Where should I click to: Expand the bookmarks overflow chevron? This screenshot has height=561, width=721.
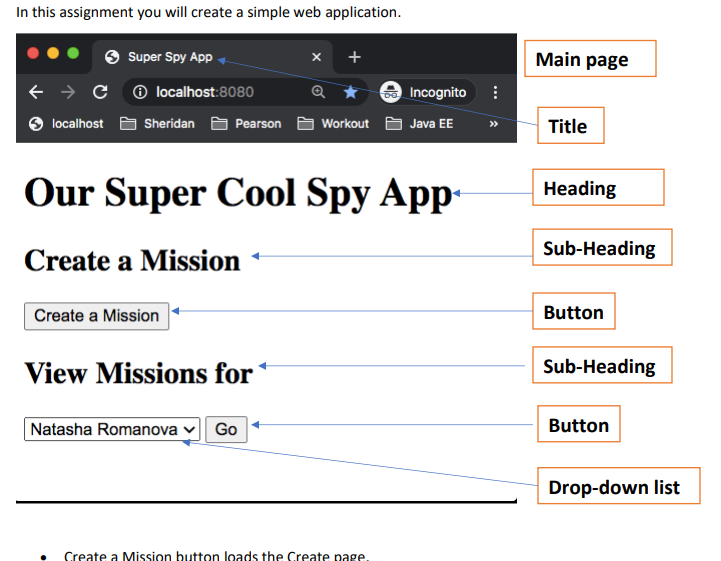pyautogui.click(x=493, y=124)
